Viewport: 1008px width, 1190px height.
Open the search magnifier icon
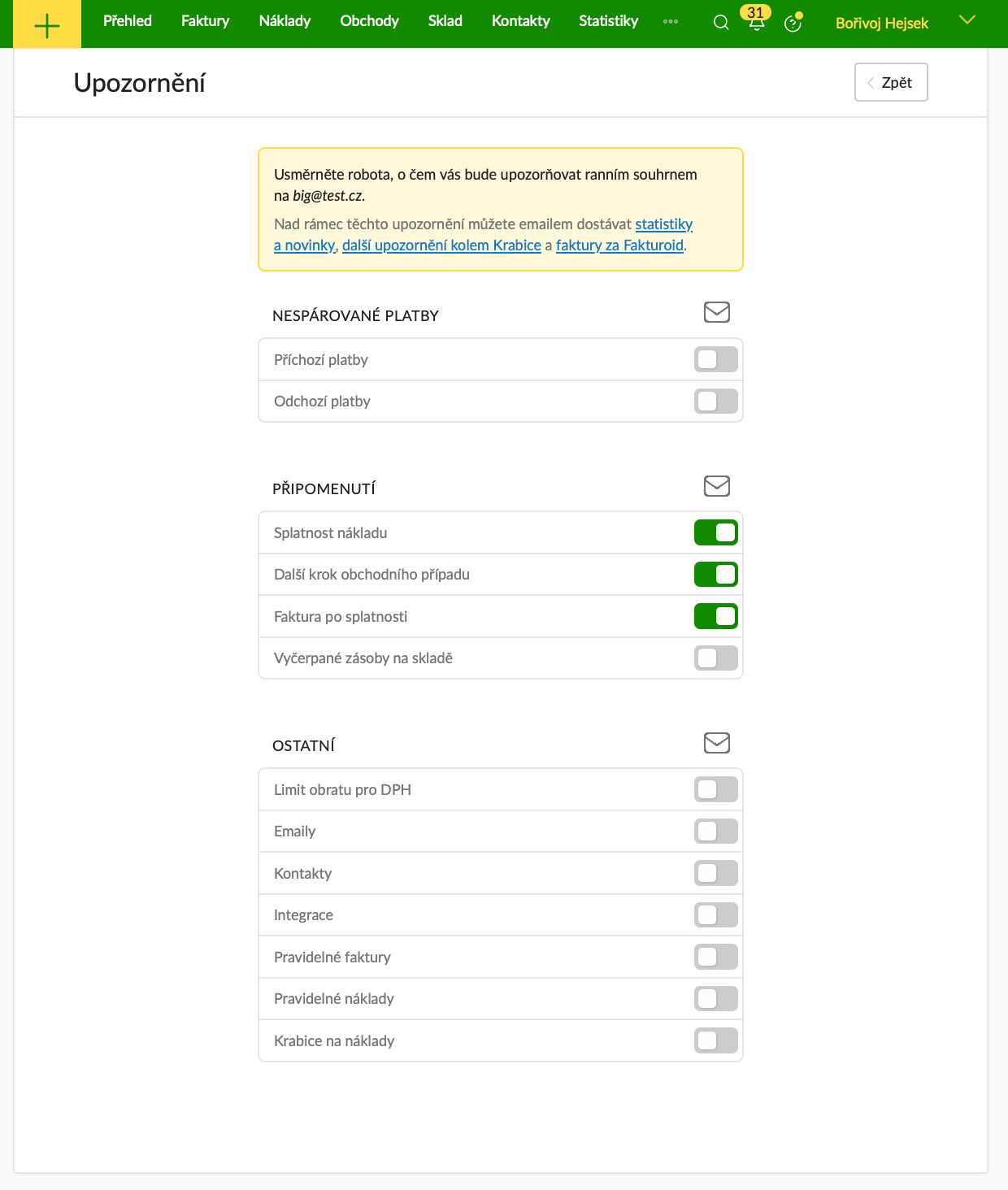[721, 23]
